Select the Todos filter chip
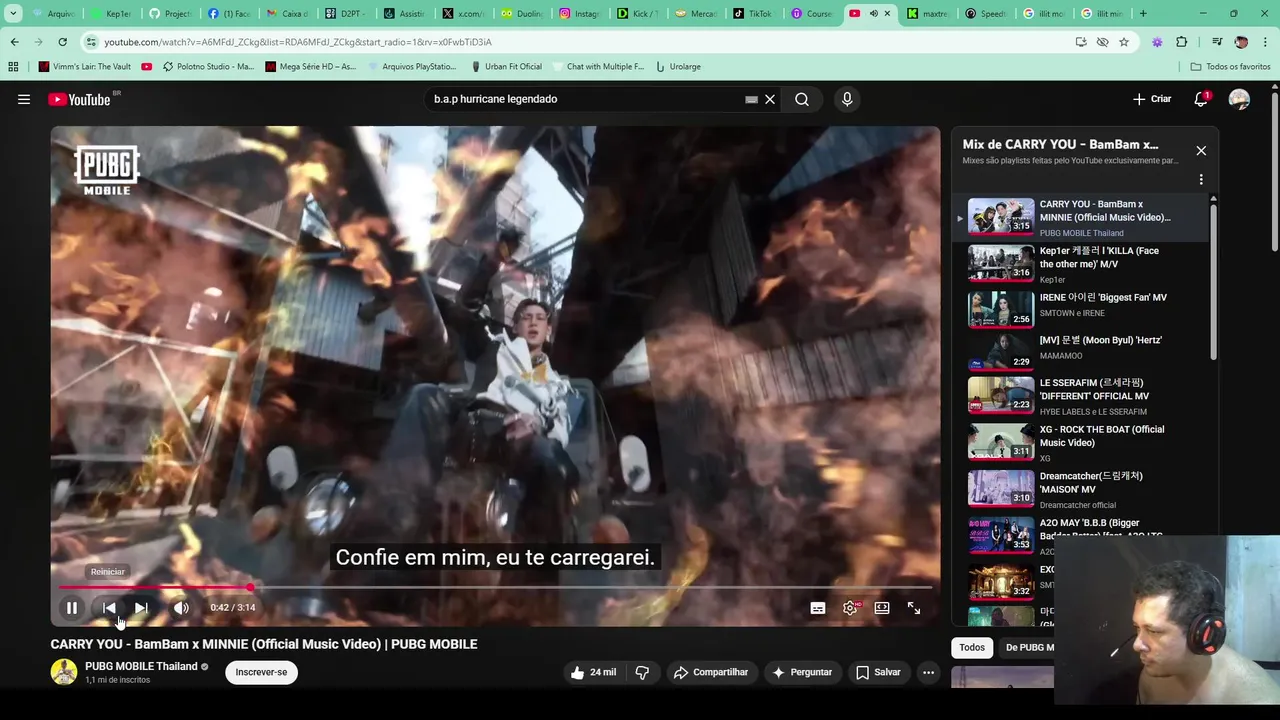Screen dimensions: 1280x720 pos(972,647)
